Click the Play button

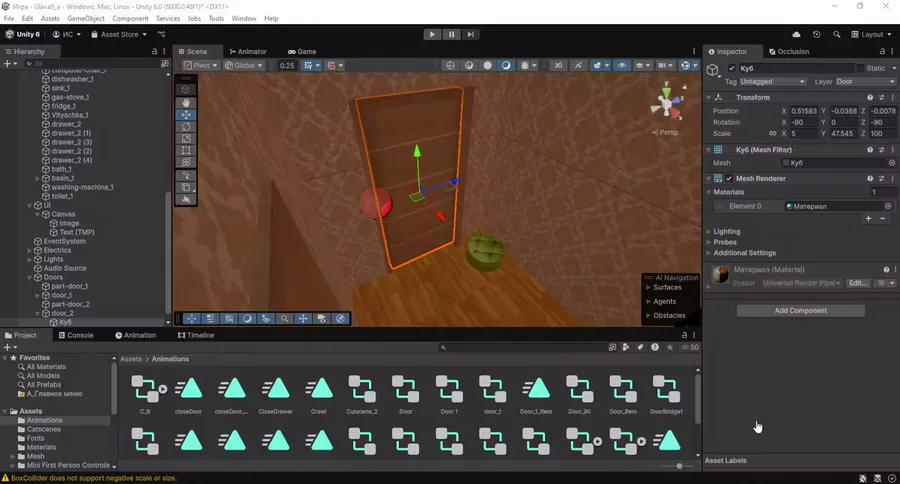click(x=432, y=34)
